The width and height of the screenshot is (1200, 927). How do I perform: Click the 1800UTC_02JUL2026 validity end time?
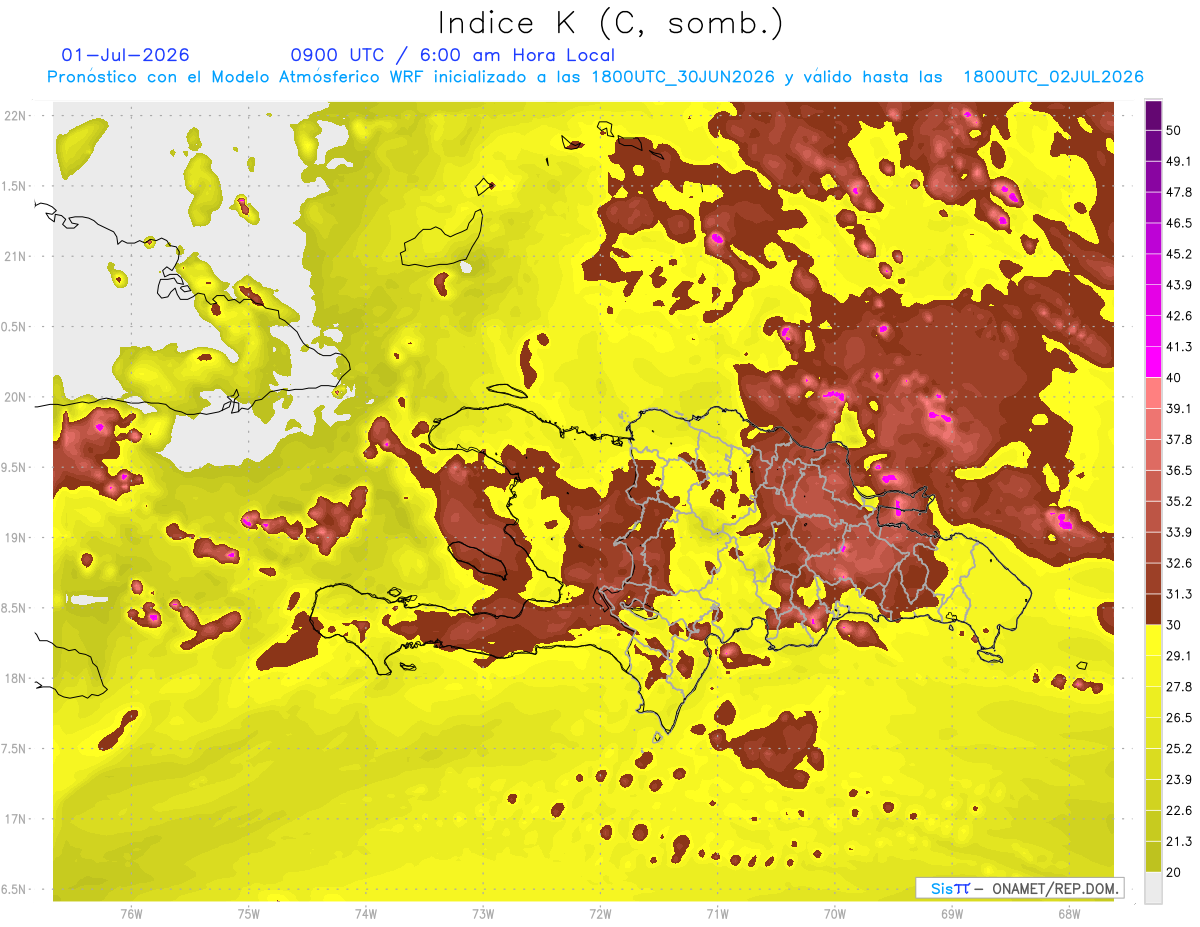pyautogui.click(x=1053, y=77)
